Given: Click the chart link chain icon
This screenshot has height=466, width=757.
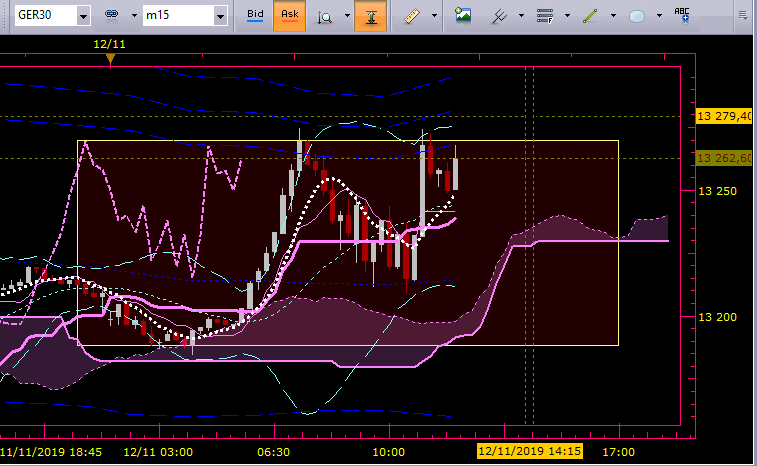Looking at the screenshot, I should tap(112, 15).
